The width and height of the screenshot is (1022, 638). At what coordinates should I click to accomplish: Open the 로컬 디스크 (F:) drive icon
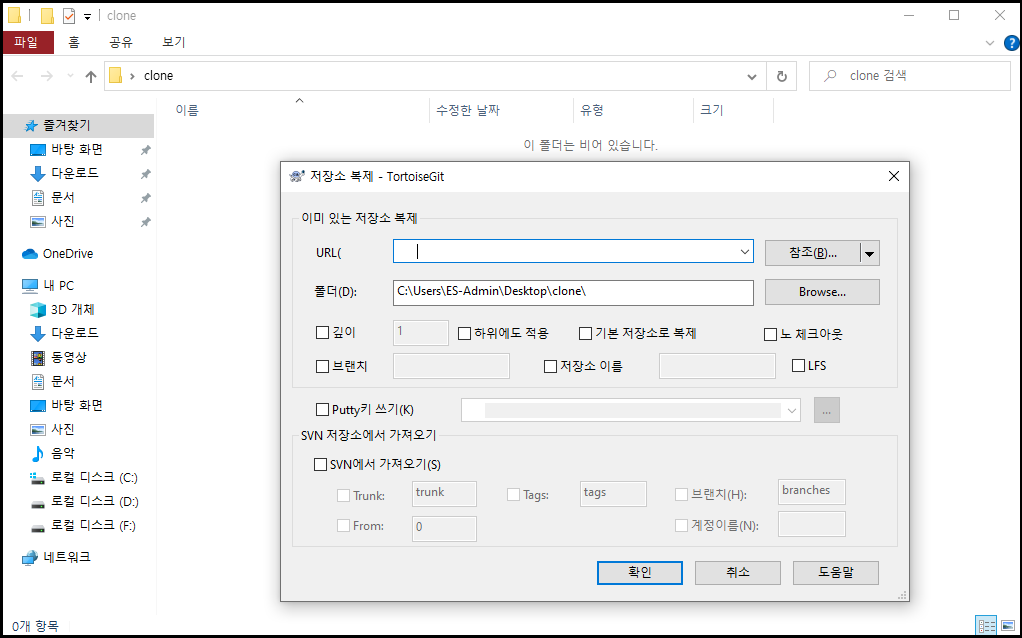point(38,526)
